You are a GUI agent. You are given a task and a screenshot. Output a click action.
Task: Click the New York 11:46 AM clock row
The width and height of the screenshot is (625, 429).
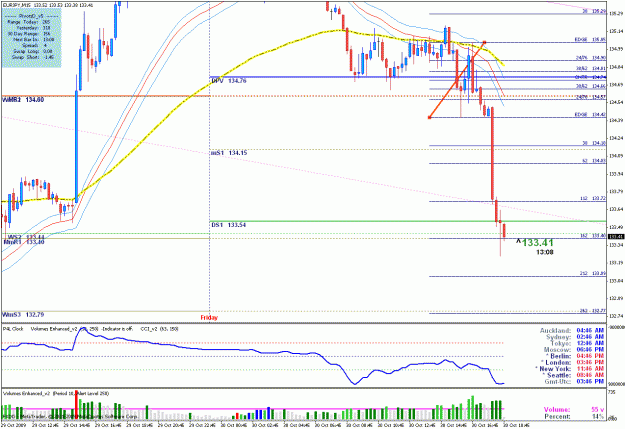(569, 369)
